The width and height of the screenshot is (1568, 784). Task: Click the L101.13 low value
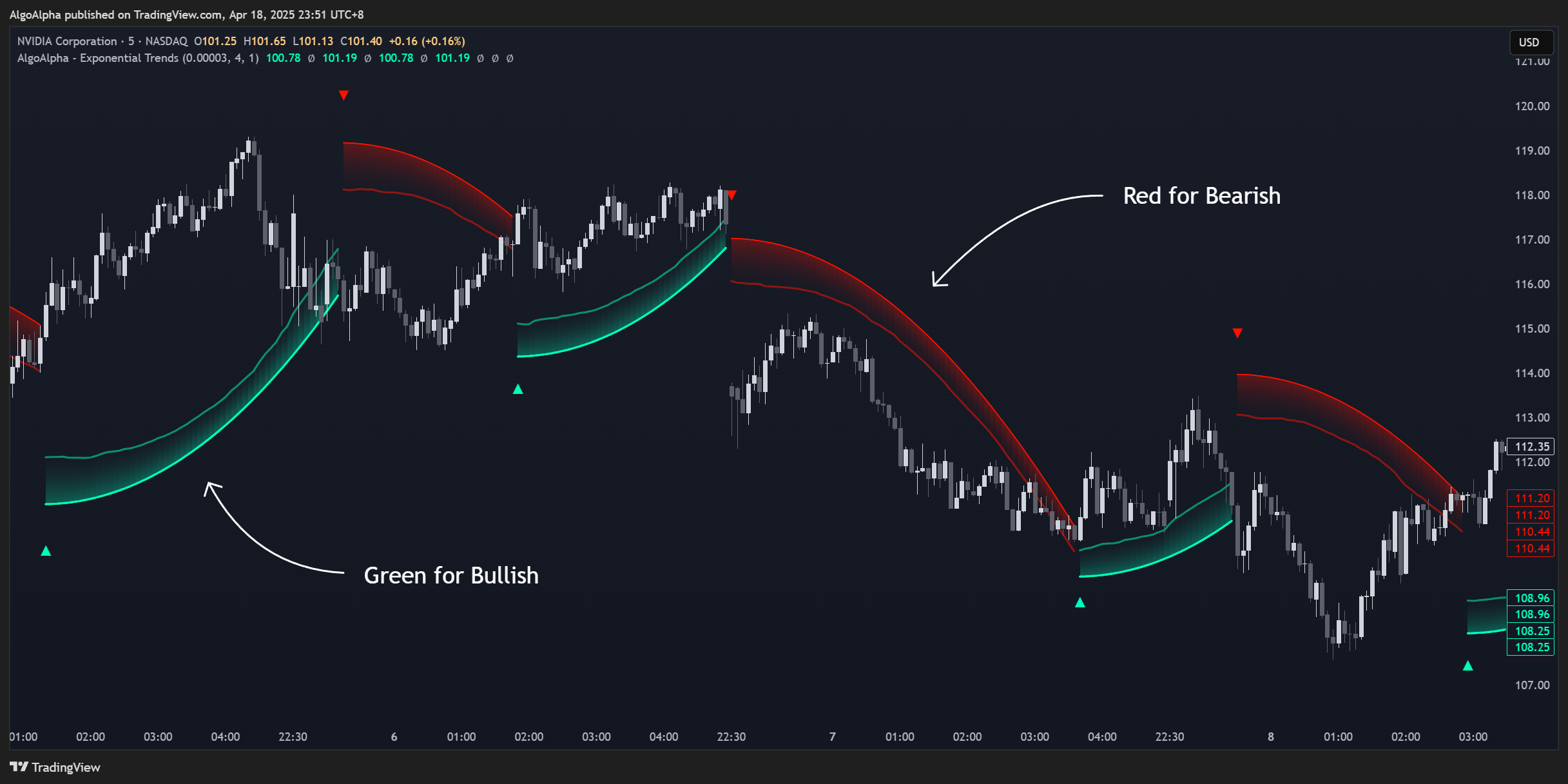point(313,41)
